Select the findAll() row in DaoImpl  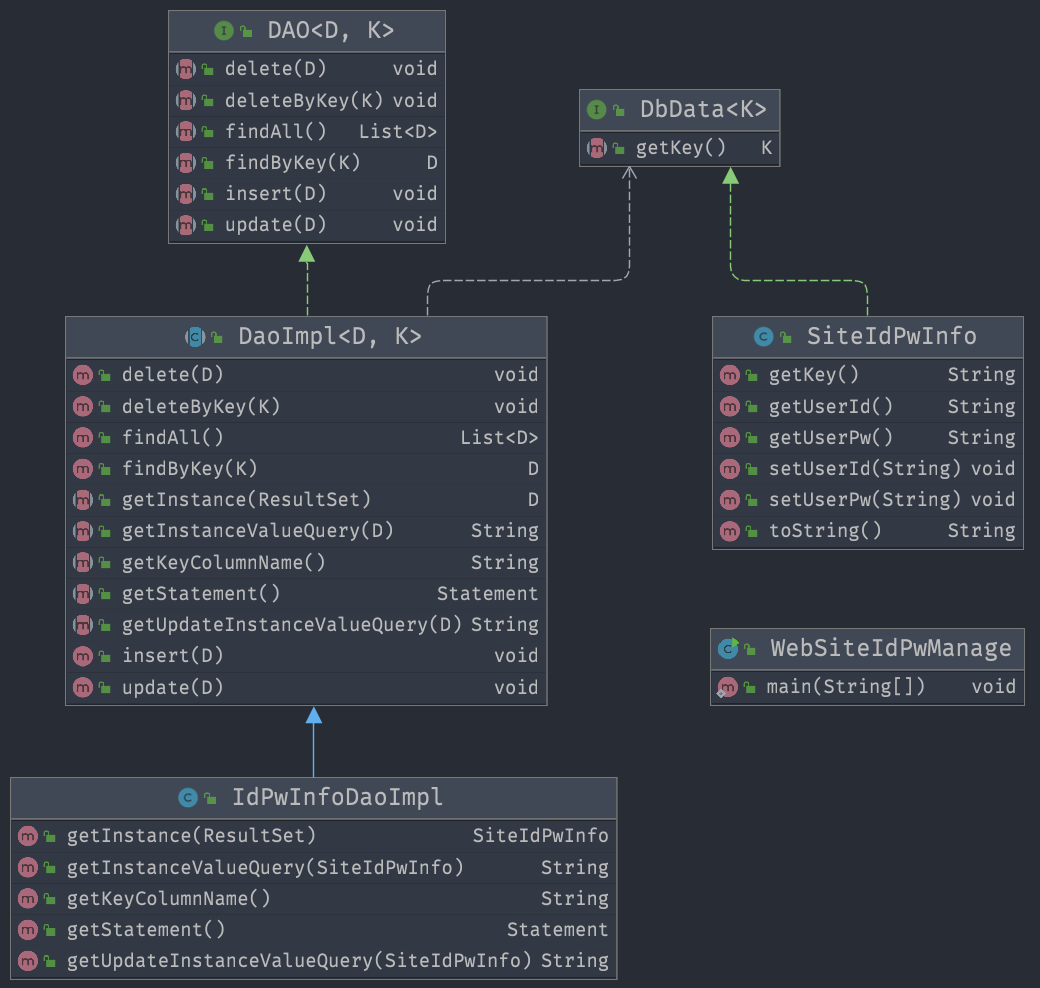click(300, 437)
